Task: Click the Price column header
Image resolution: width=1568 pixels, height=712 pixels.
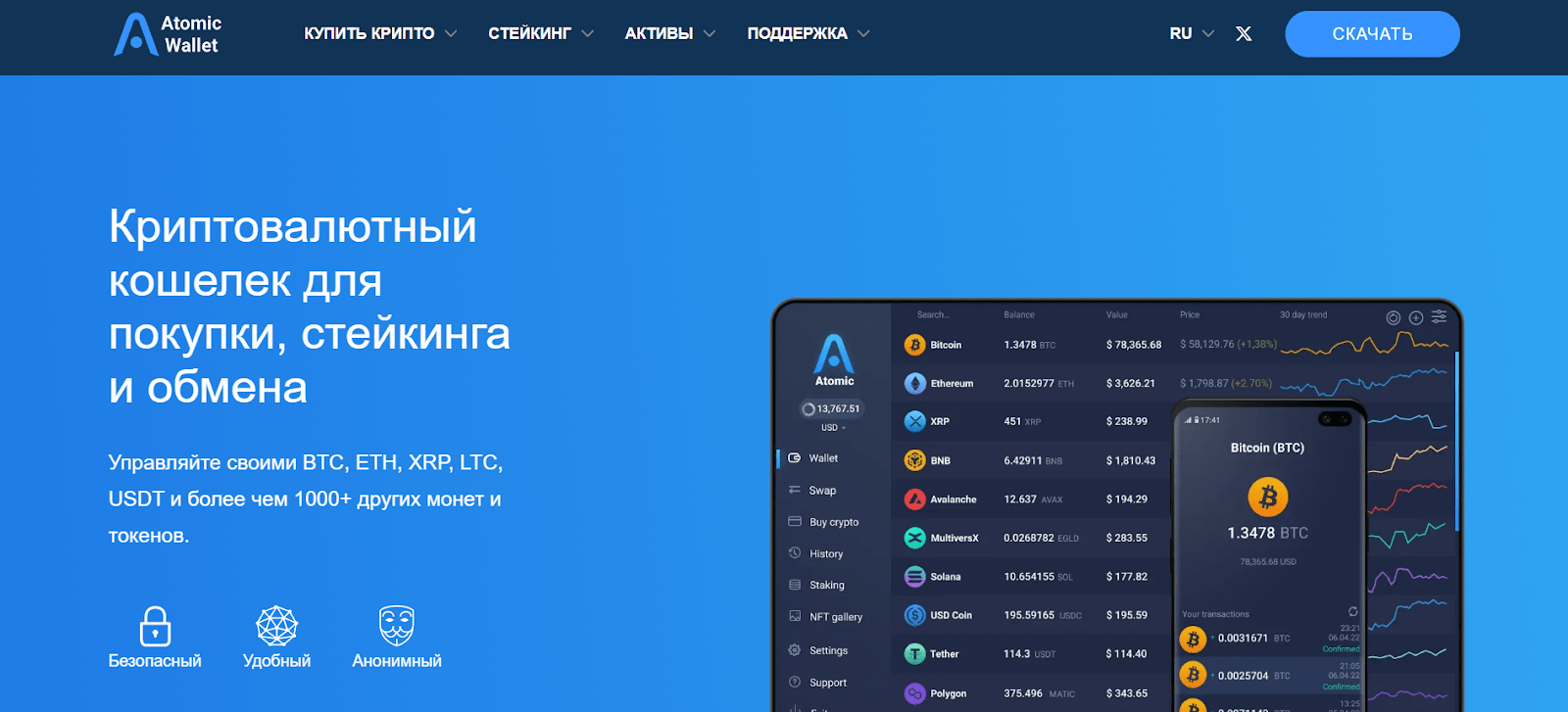Action: point(1190,315)
